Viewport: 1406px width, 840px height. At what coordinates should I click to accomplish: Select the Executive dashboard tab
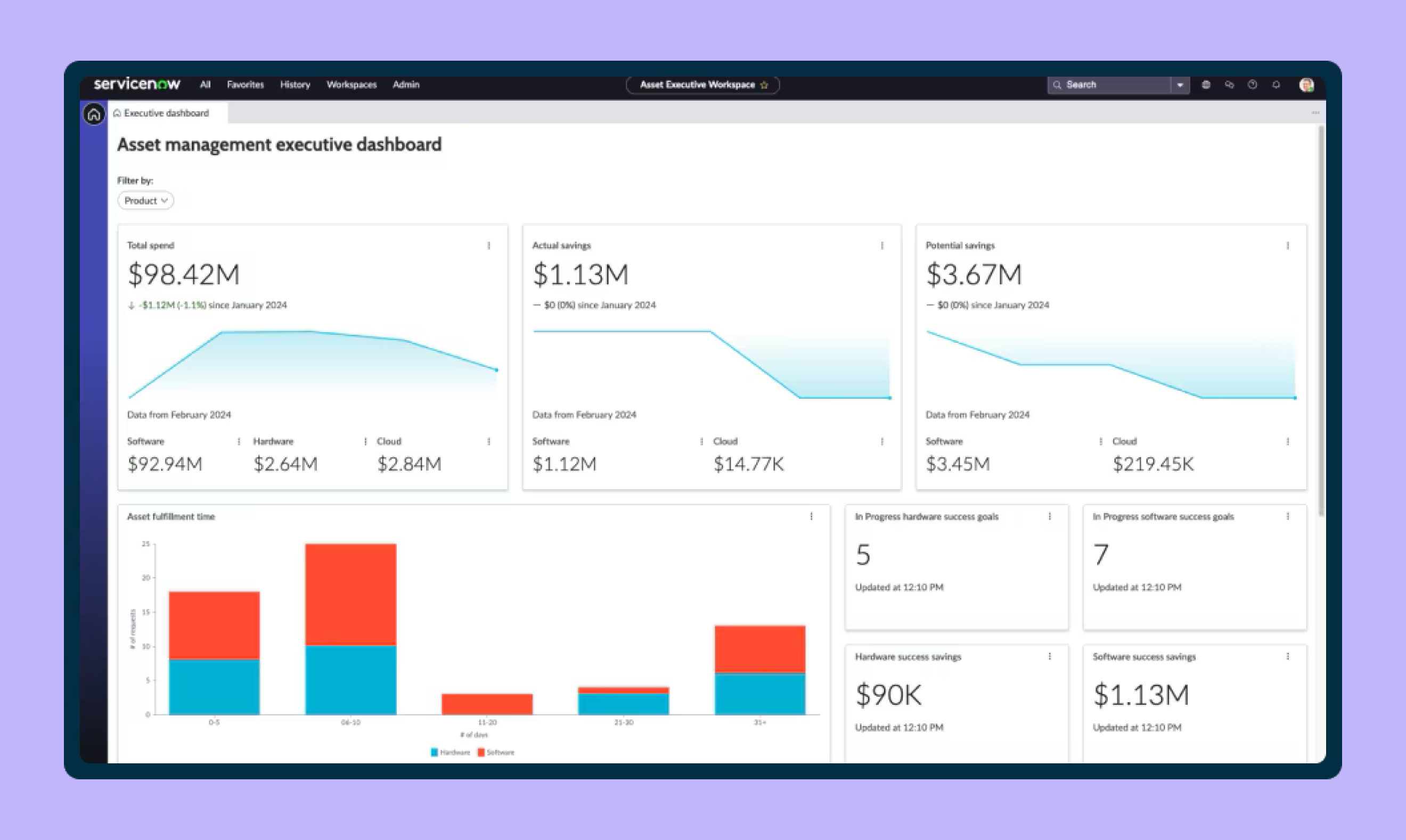(167, 113)
